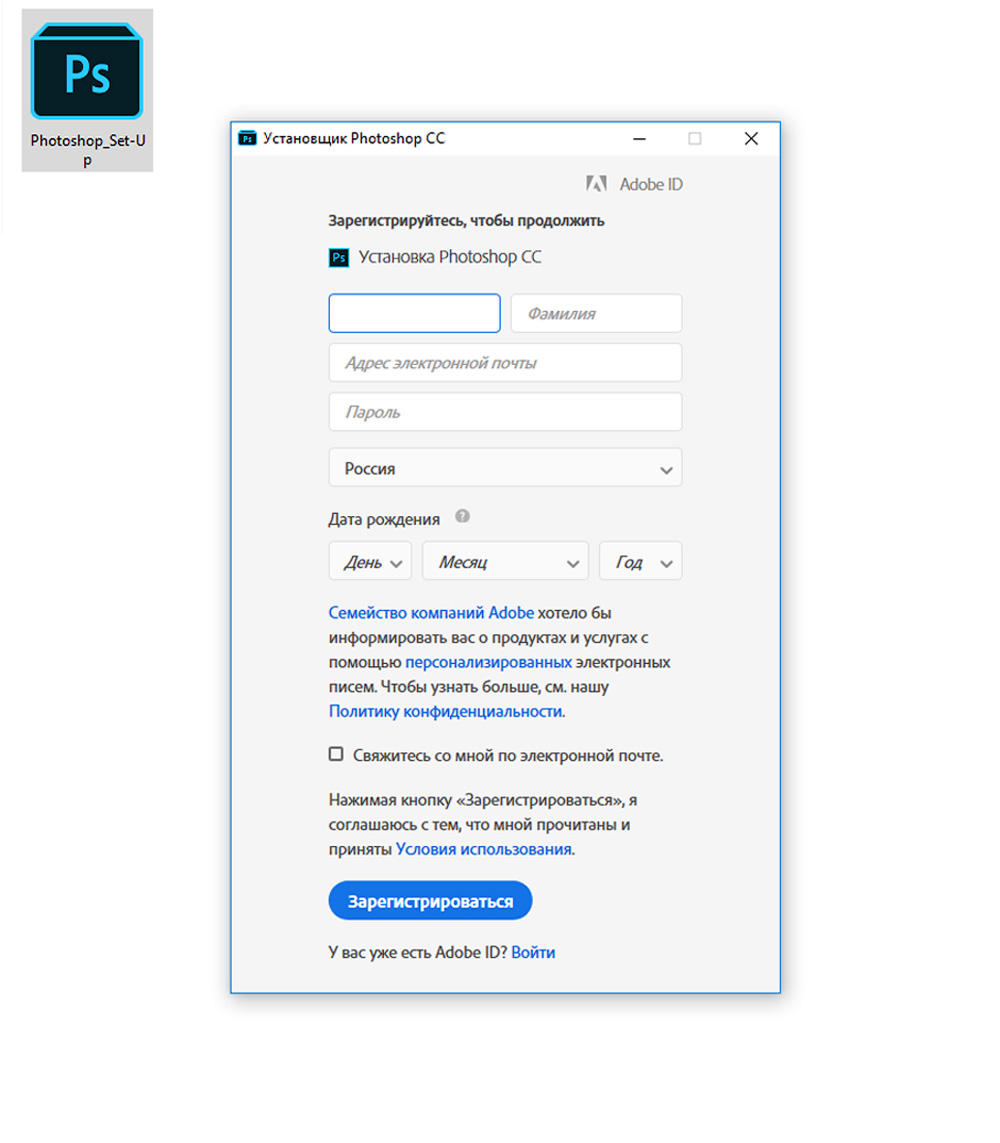Screen dimensions: 1000x1143
Task: Minimize the Установщик Photoshop CC window
Action: tap(639, 139)
